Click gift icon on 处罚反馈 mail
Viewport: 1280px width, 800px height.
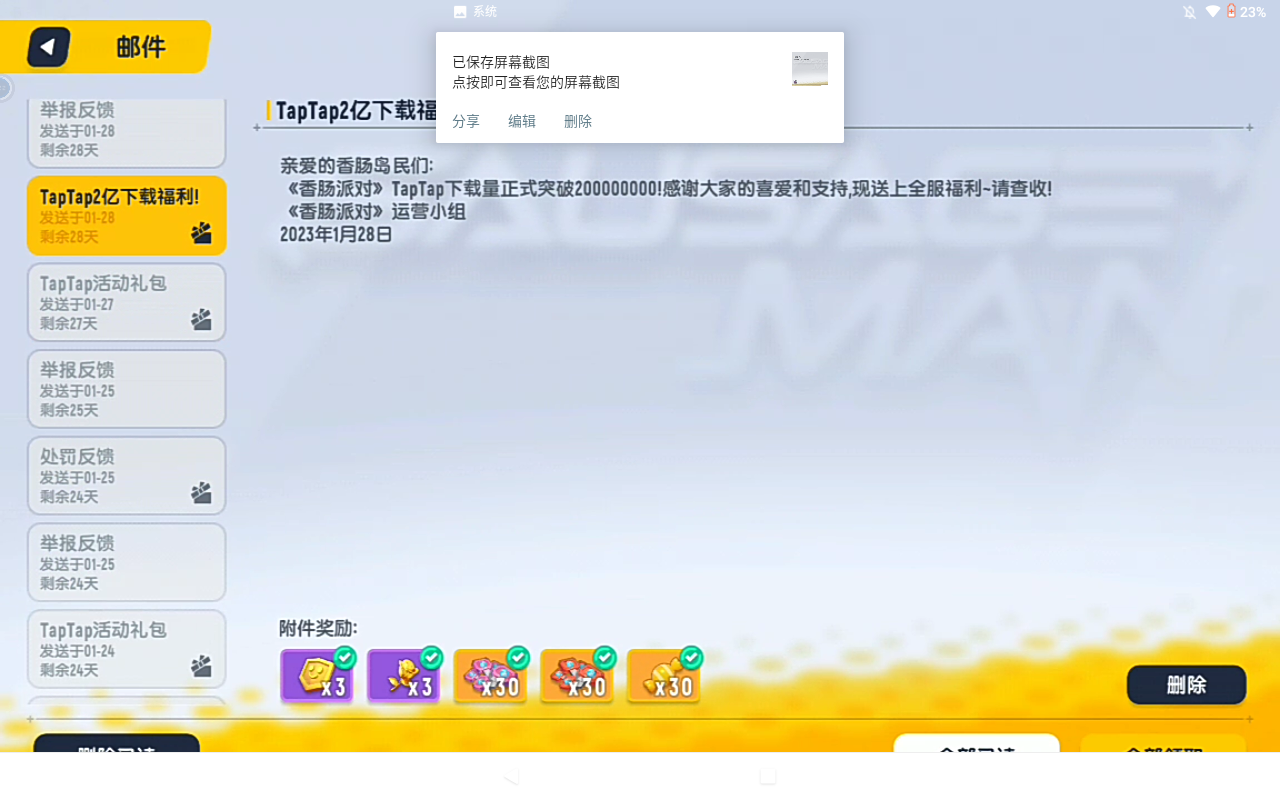(201, 492)
